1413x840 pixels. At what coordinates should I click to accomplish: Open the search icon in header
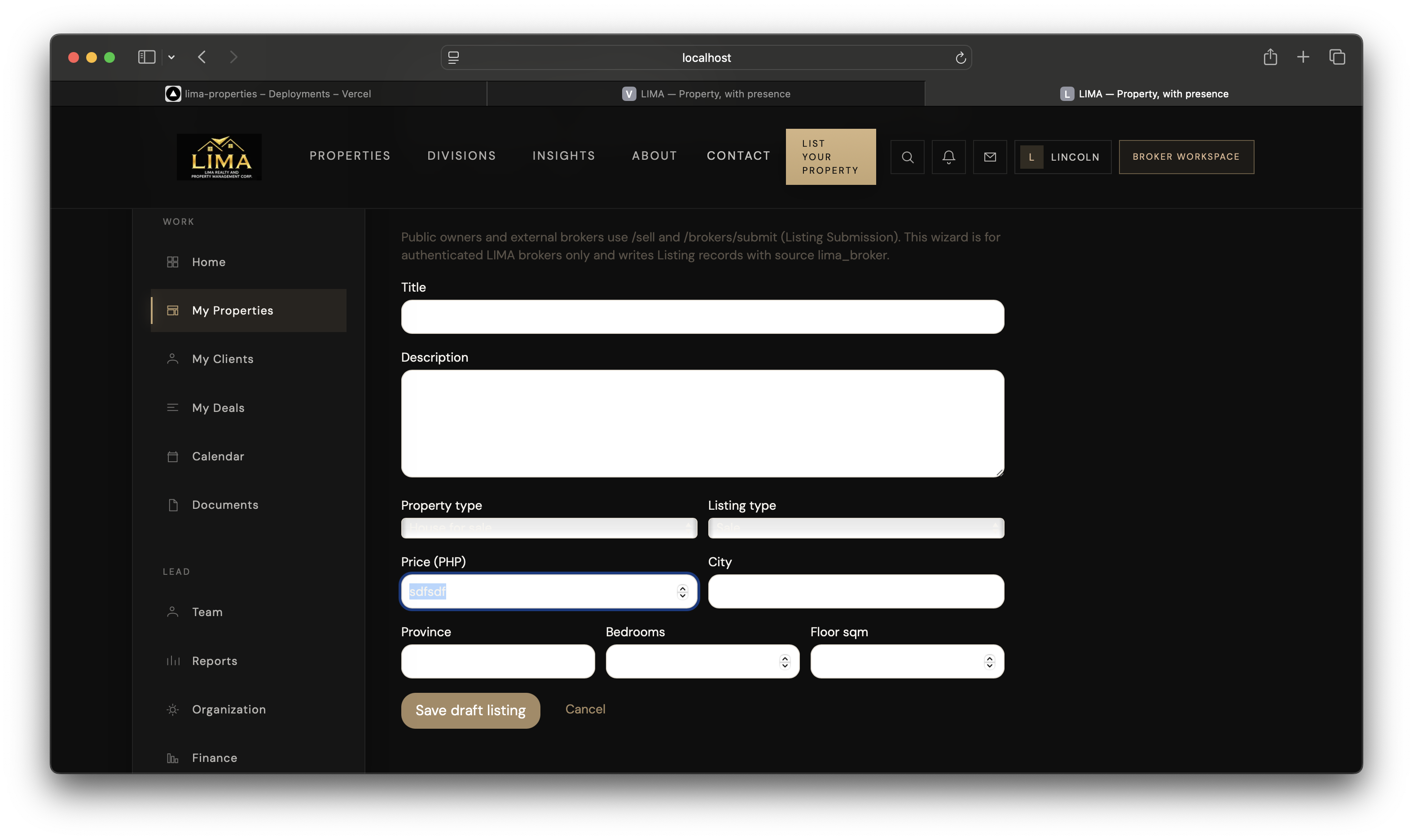907,157
